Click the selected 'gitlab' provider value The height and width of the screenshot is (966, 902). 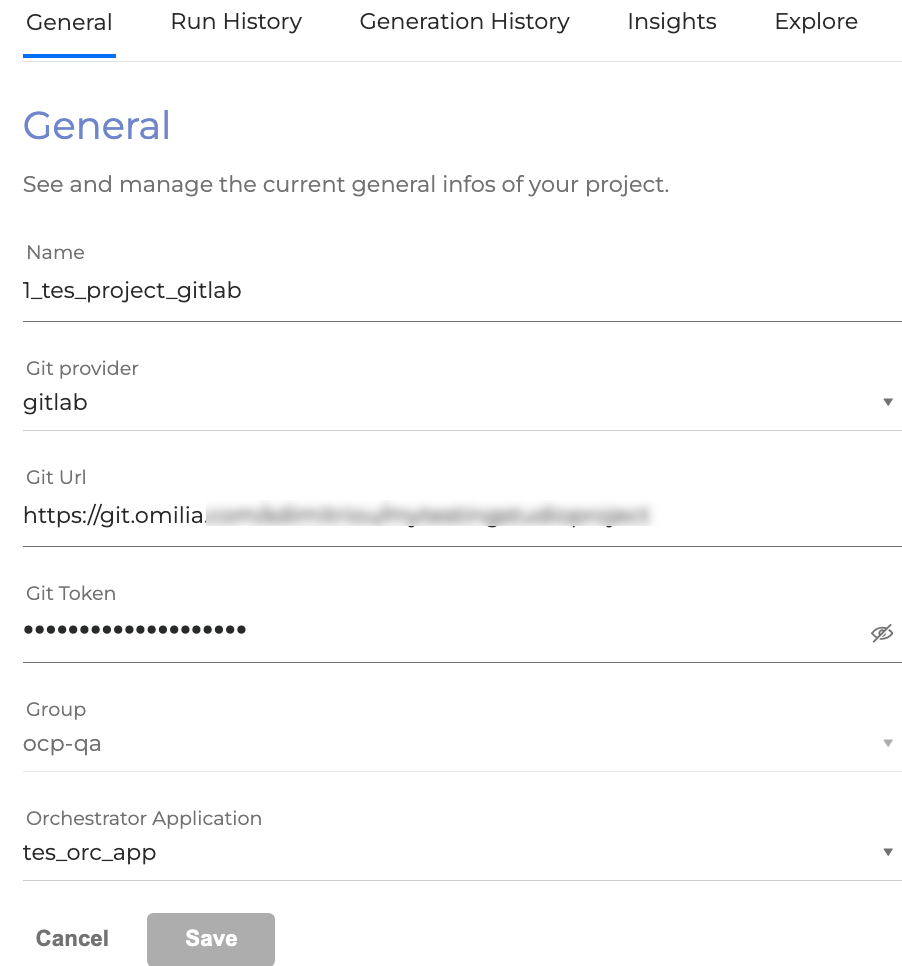click(56, 403)
